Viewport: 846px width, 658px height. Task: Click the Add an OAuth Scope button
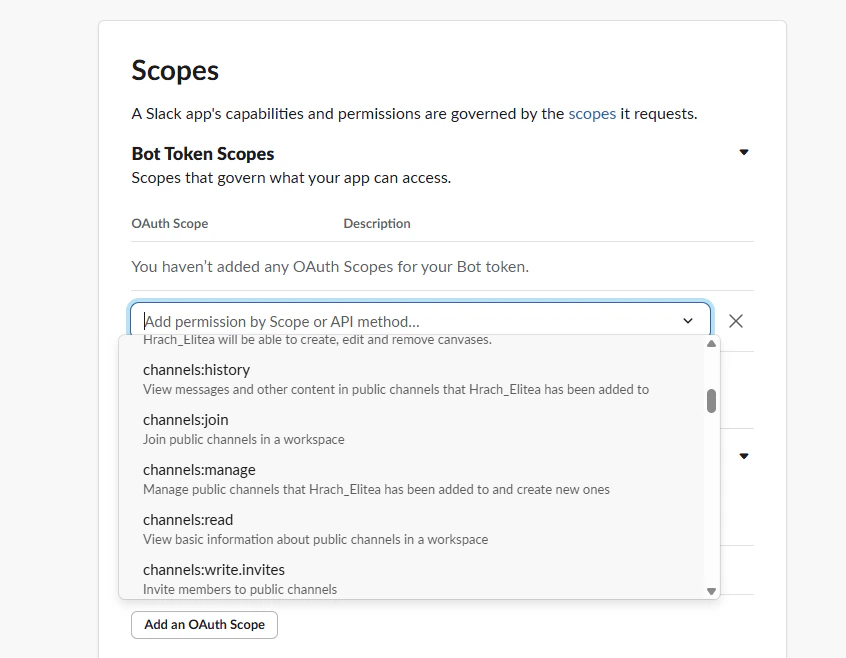204,625
